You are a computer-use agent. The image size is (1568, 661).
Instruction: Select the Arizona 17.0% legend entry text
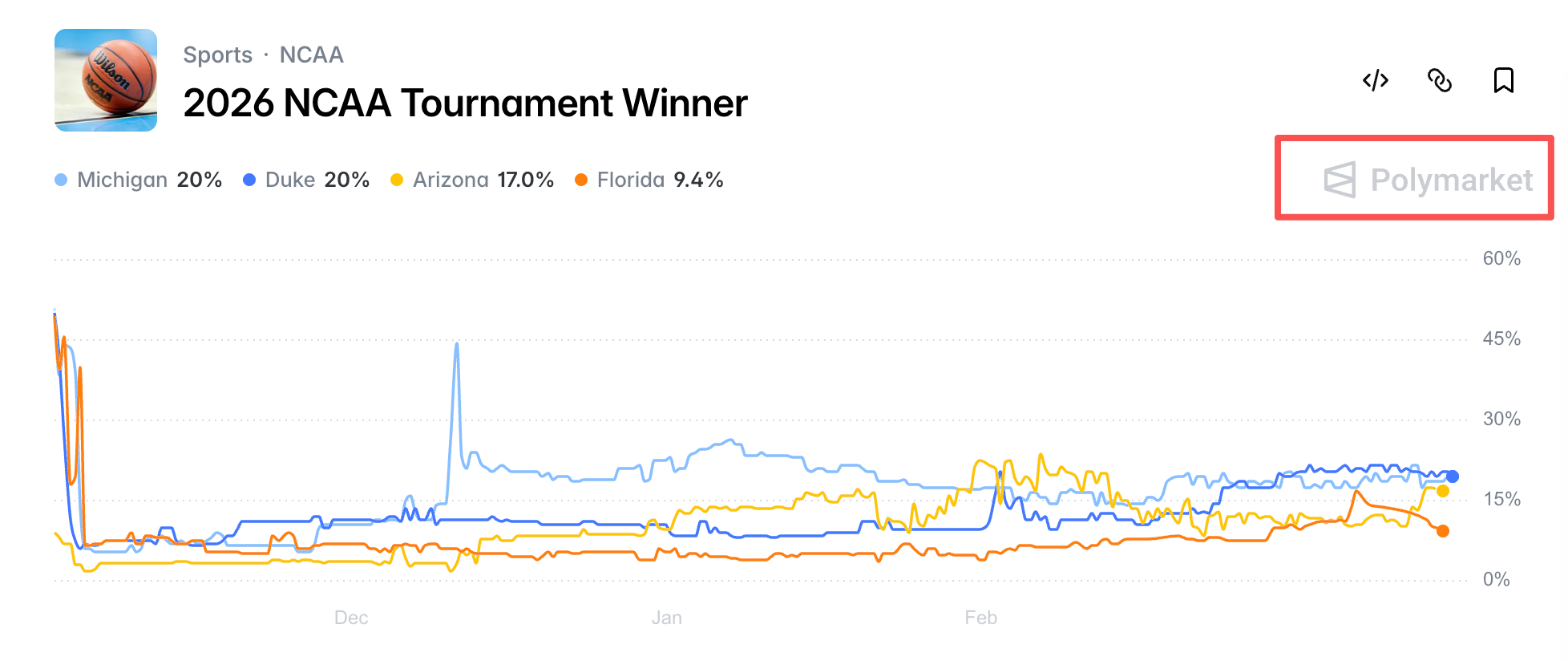click(483, 180)
